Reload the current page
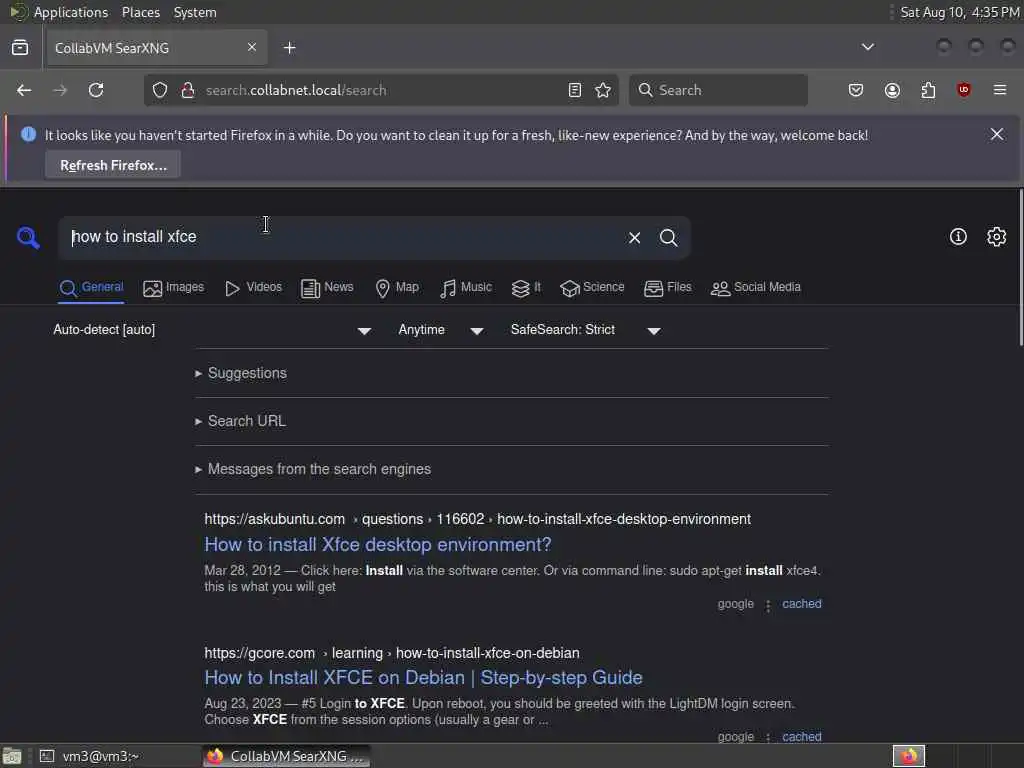This screenshot has height=768, width=1024. click(96, 90)
